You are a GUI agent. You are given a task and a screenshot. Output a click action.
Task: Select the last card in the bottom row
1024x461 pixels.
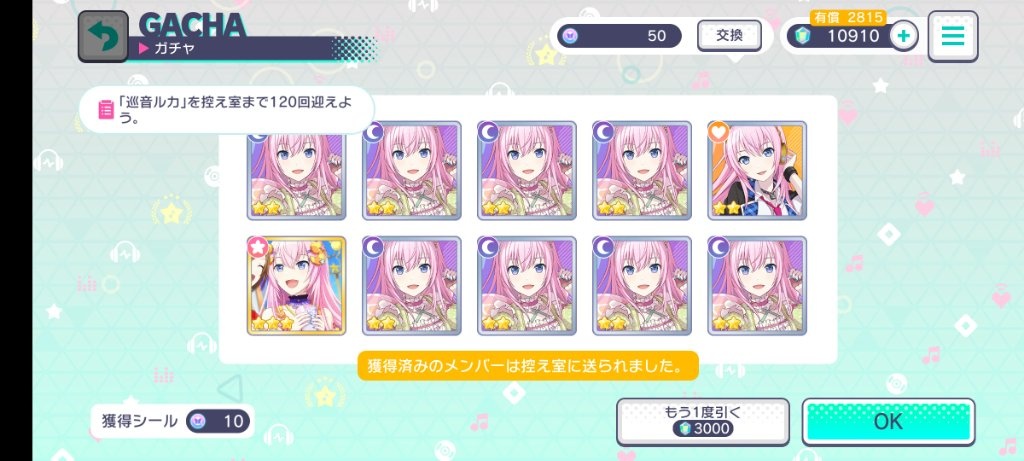757,285
